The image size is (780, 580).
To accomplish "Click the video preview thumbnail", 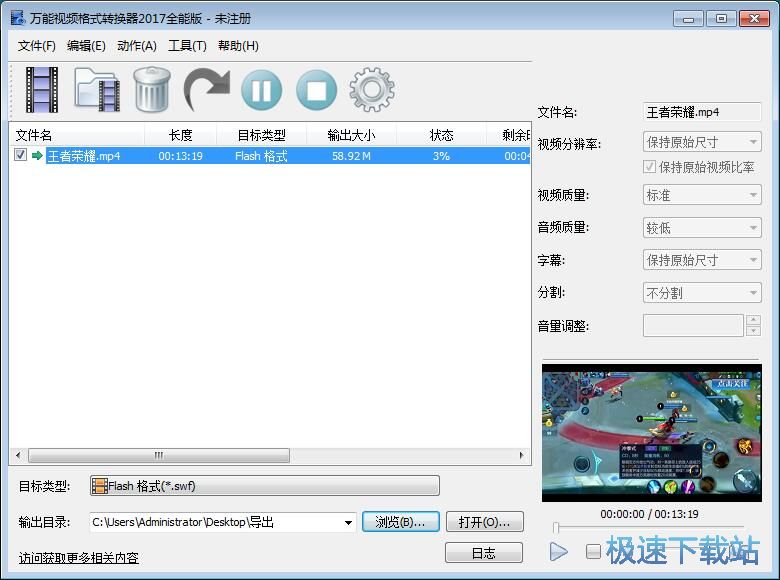I will 652,433.
